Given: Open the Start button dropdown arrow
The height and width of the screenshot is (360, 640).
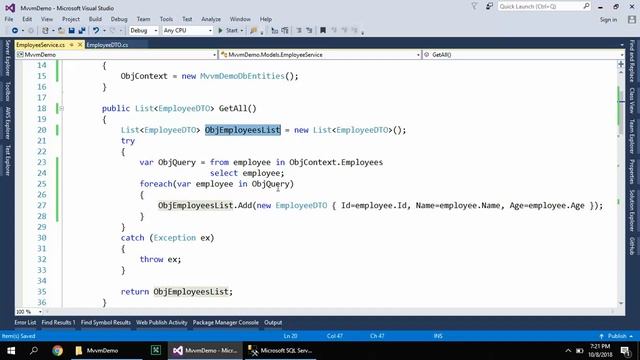Looking at the screenshot, I should click(x=242, y=31).
